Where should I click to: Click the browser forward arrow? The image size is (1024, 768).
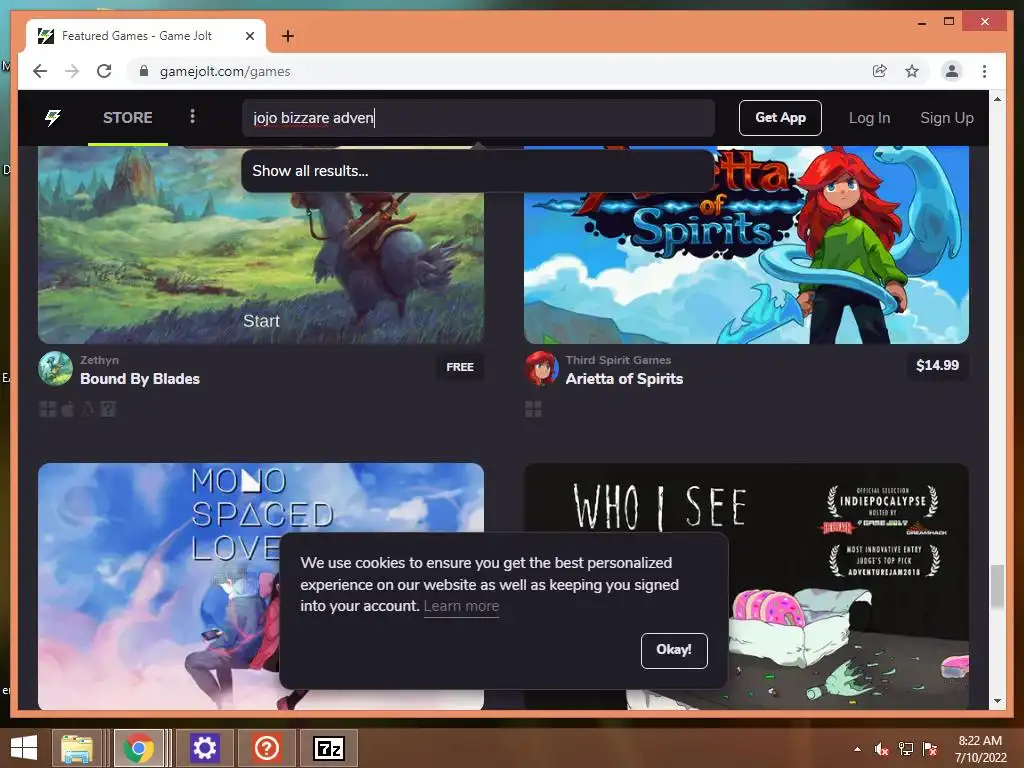(x=72, y=71)
